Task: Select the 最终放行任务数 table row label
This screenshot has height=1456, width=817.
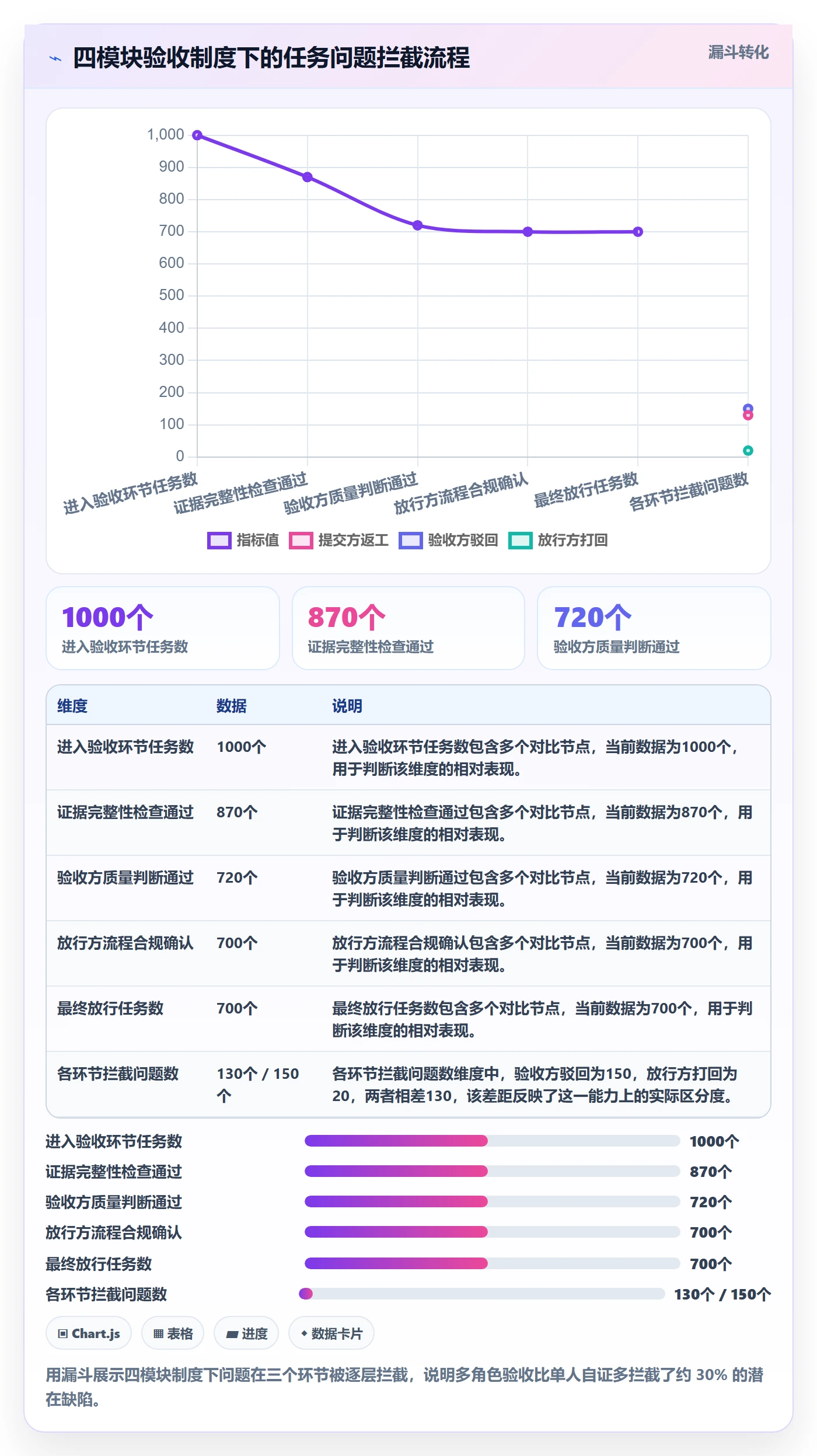Action: [110, 1008]
